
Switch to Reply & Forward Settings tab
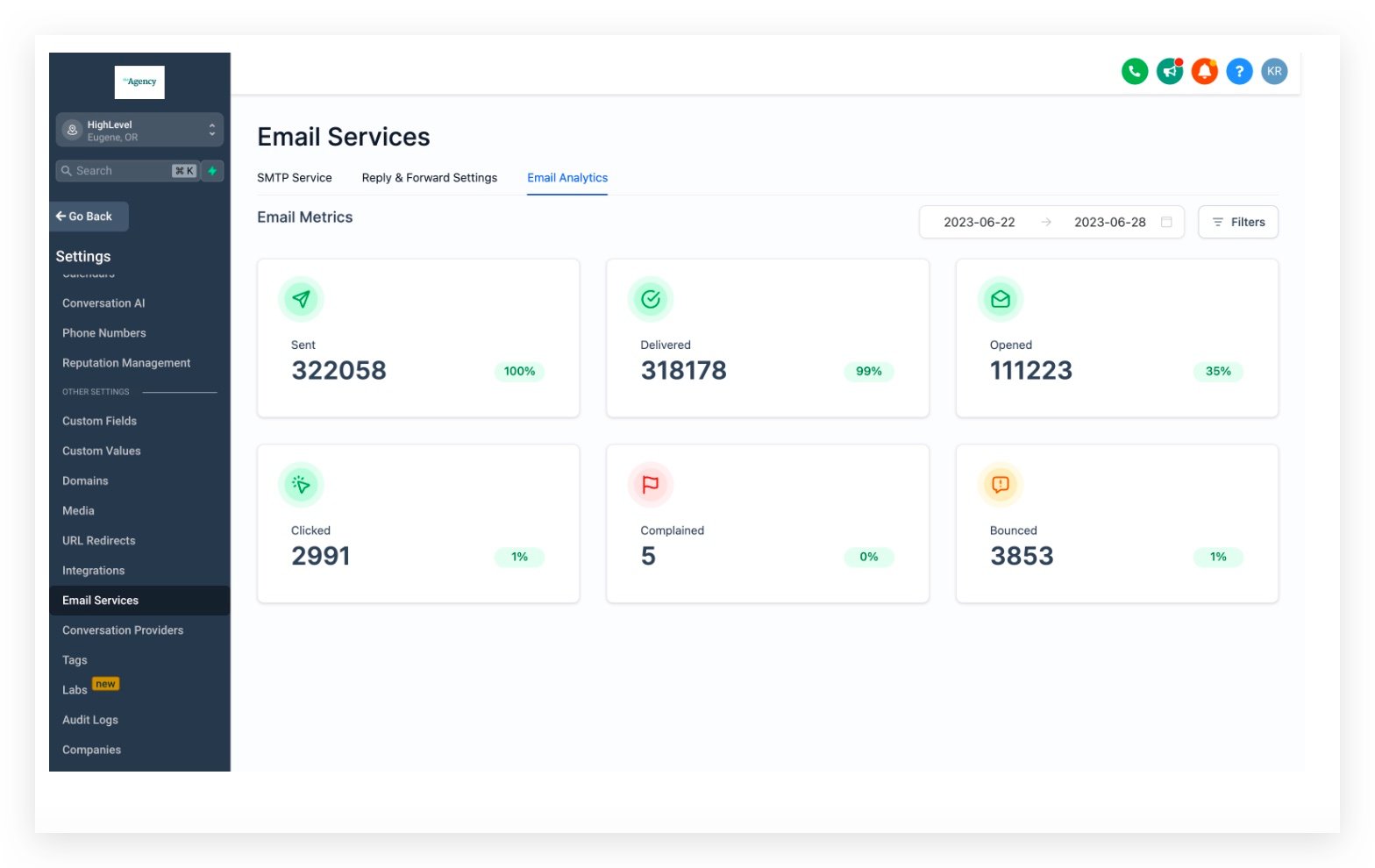tap(429, 177)
